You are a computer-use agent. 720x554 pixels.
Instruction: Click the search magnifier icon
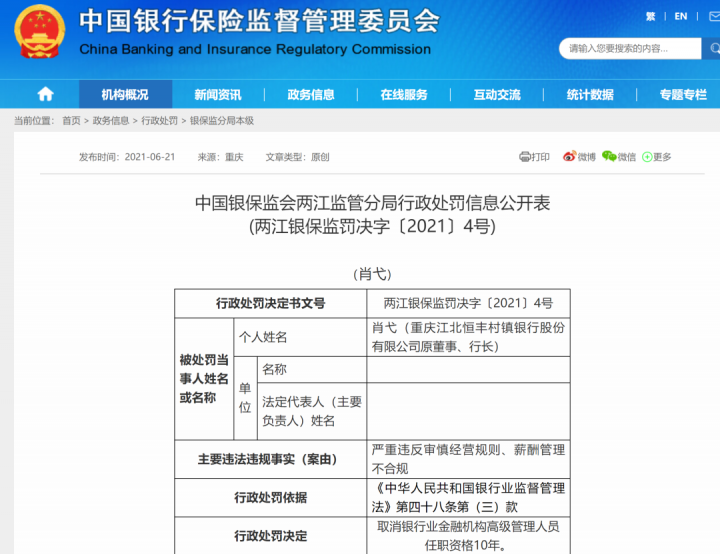pyautogui.click(x=714, y=48)
